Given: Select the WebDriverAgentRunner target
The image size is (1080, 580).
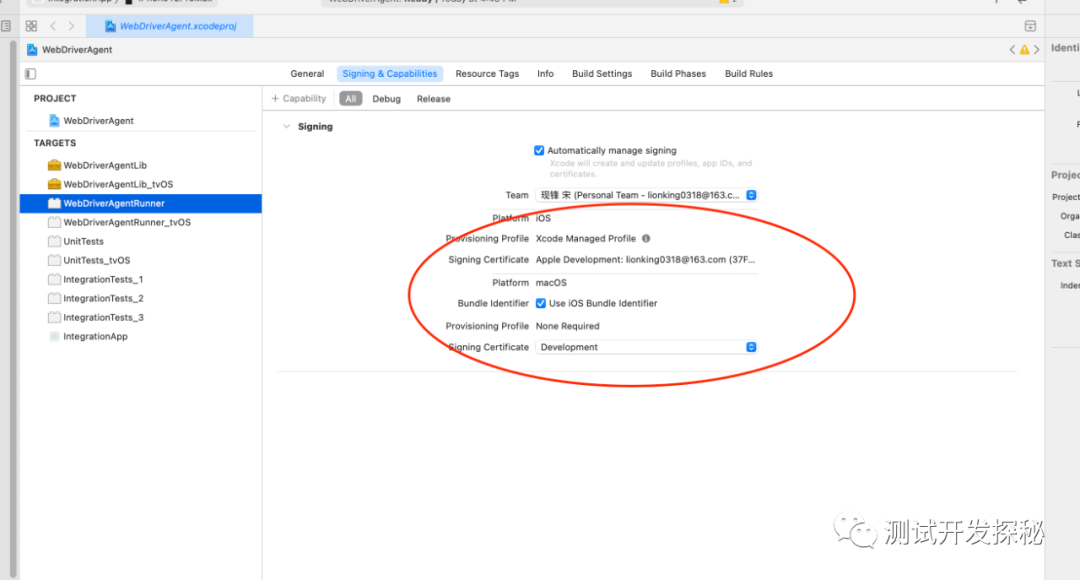Looking at the screenshot, I should click(x=141, y=203).
